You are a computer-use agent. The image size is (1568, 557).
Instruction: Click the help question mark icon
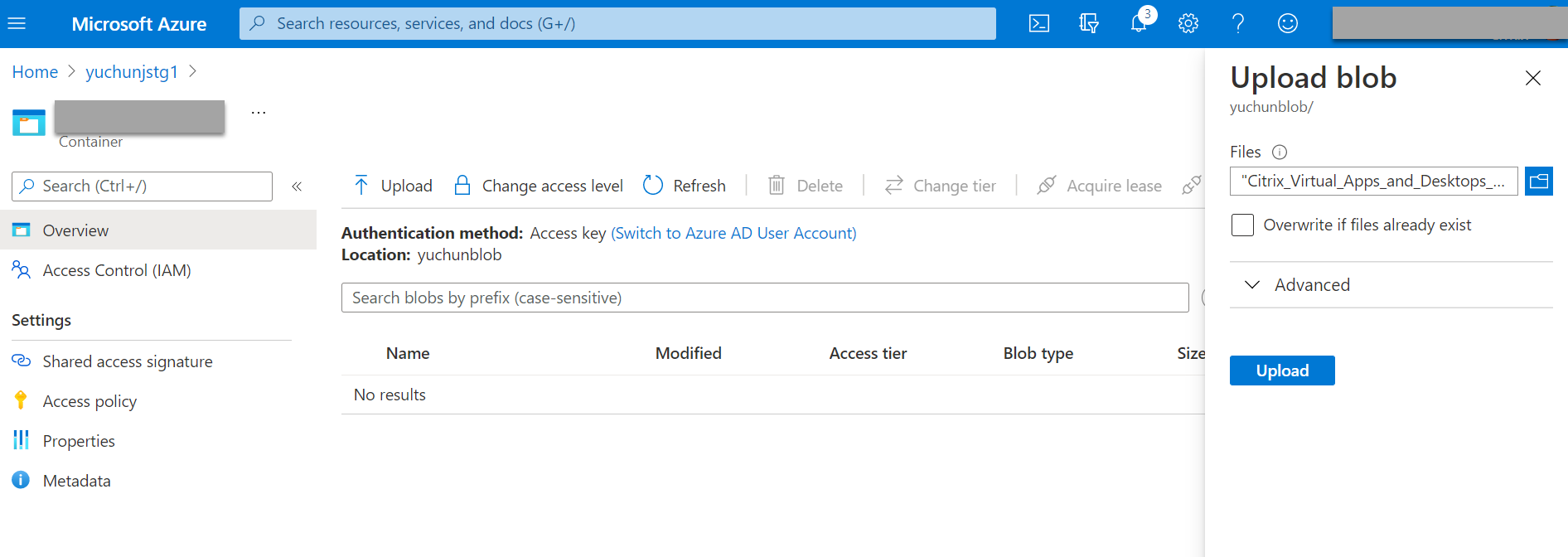coord(1237,23)
